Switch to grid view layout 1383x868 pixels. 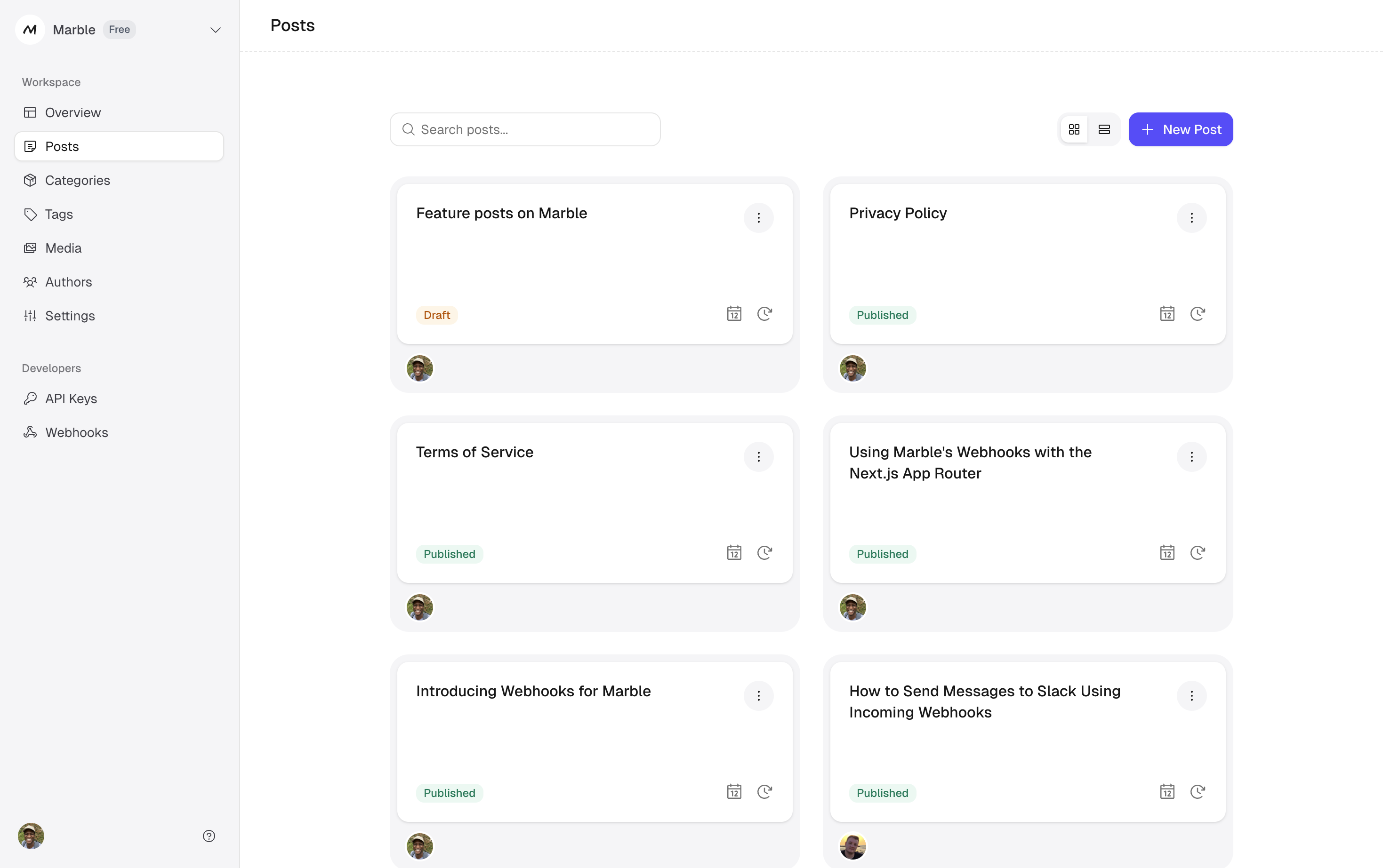pyautogui.click(x=1074, y=130)
